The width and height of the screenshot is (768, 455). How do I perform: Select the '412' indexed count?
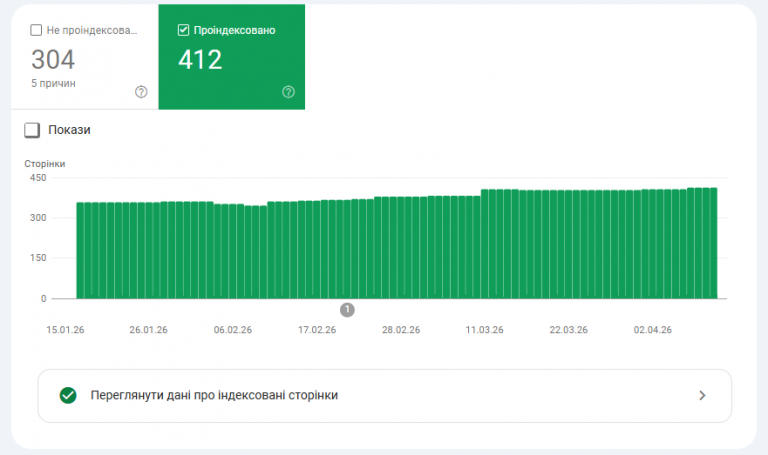point(200,60)
